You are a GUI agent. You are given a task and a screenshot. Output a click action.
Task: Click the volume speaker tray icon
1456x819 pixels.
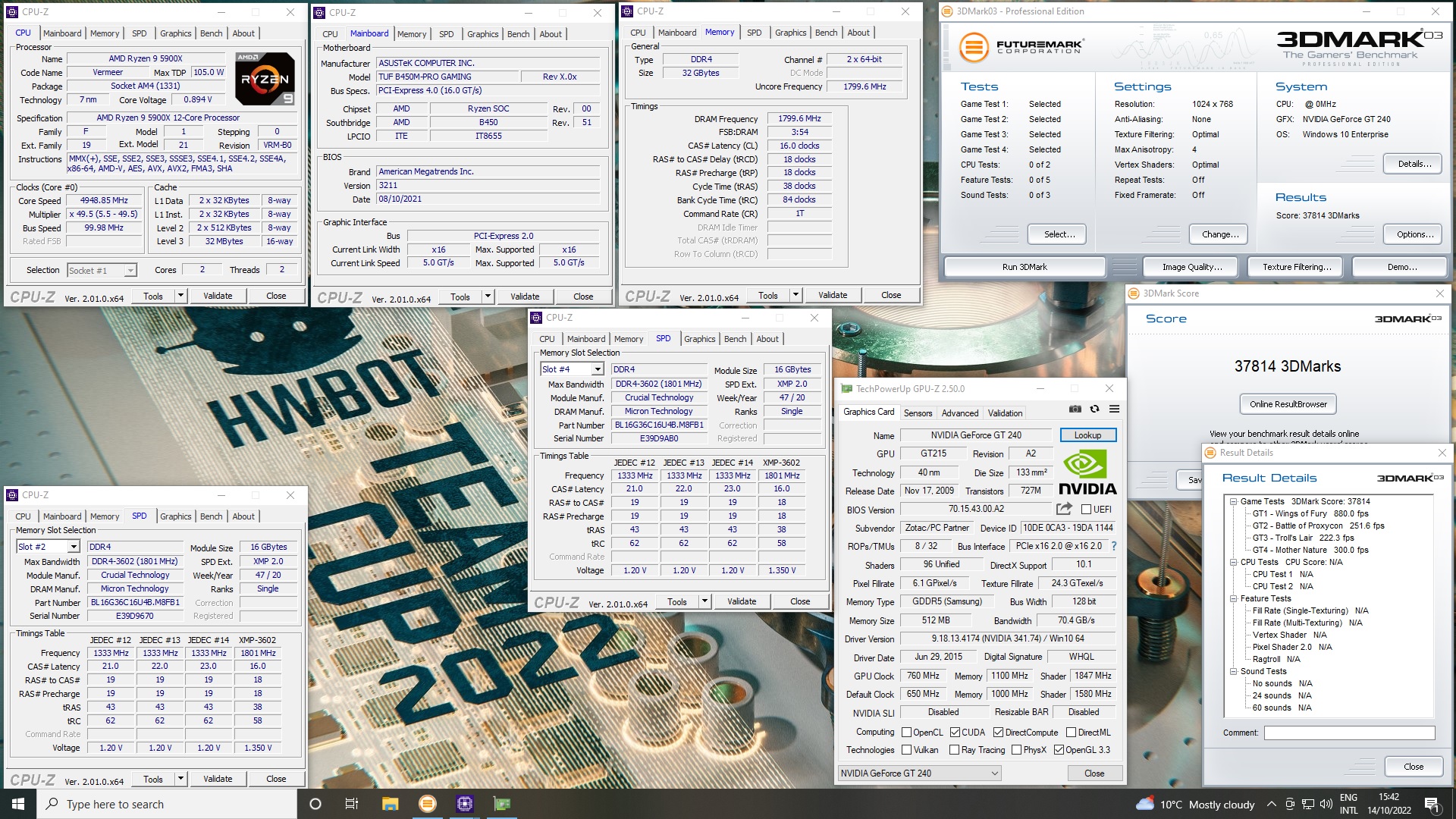tap(1326, 804)
